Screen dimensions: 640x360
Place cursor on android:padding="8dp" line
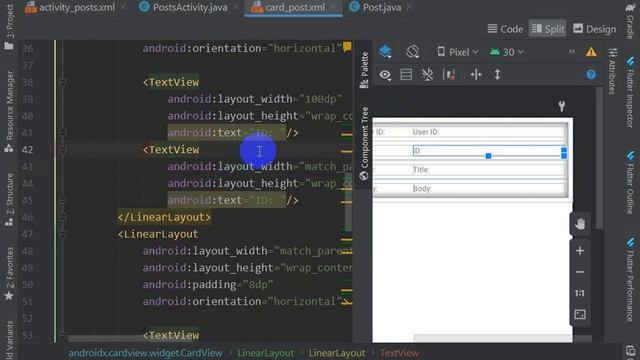click(208, 284)
